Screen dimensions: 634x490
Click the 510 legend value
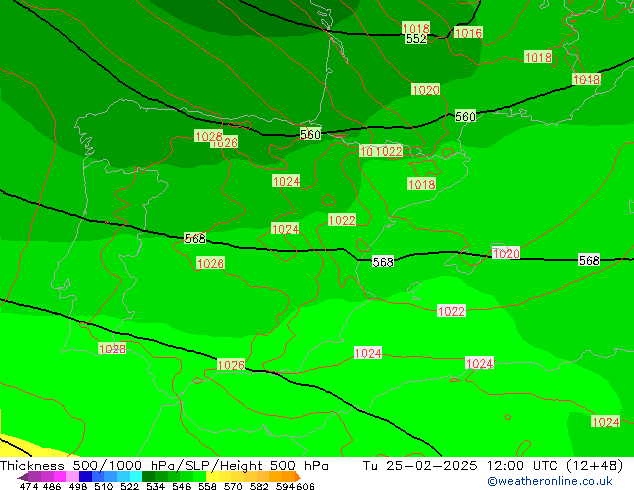coord(104,486)
